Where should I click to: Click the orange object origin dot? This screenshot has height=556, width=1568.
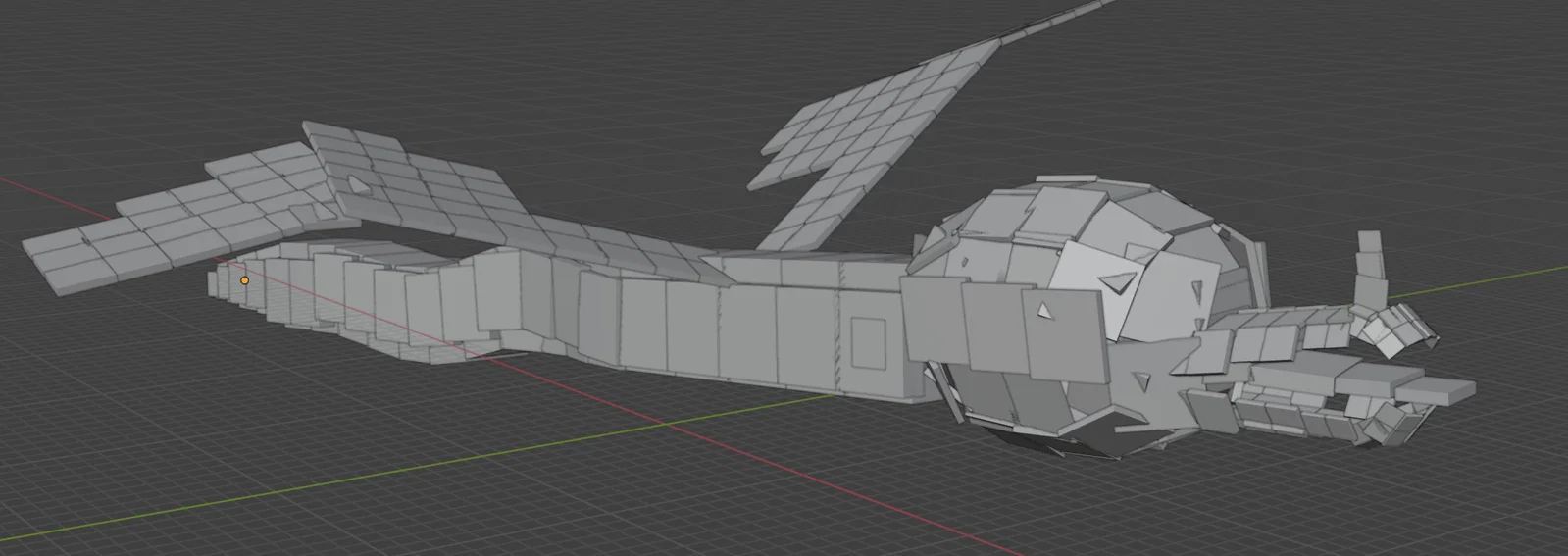tap(245, 280)
